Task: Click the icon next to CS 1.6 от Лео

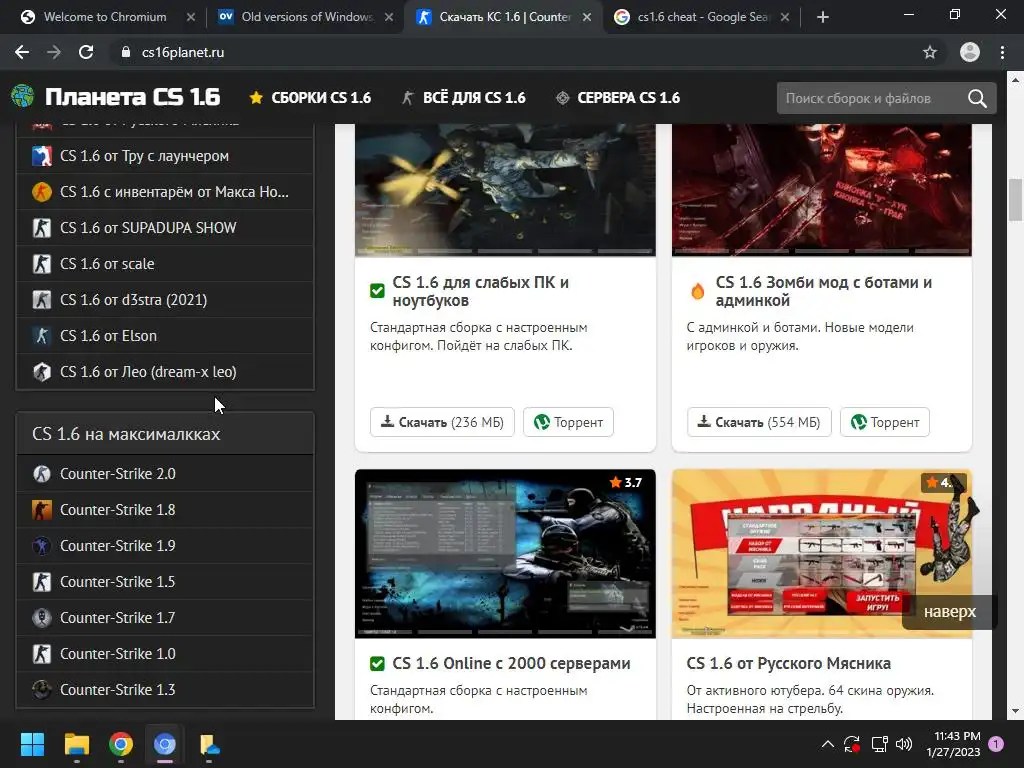Action: 42,372
